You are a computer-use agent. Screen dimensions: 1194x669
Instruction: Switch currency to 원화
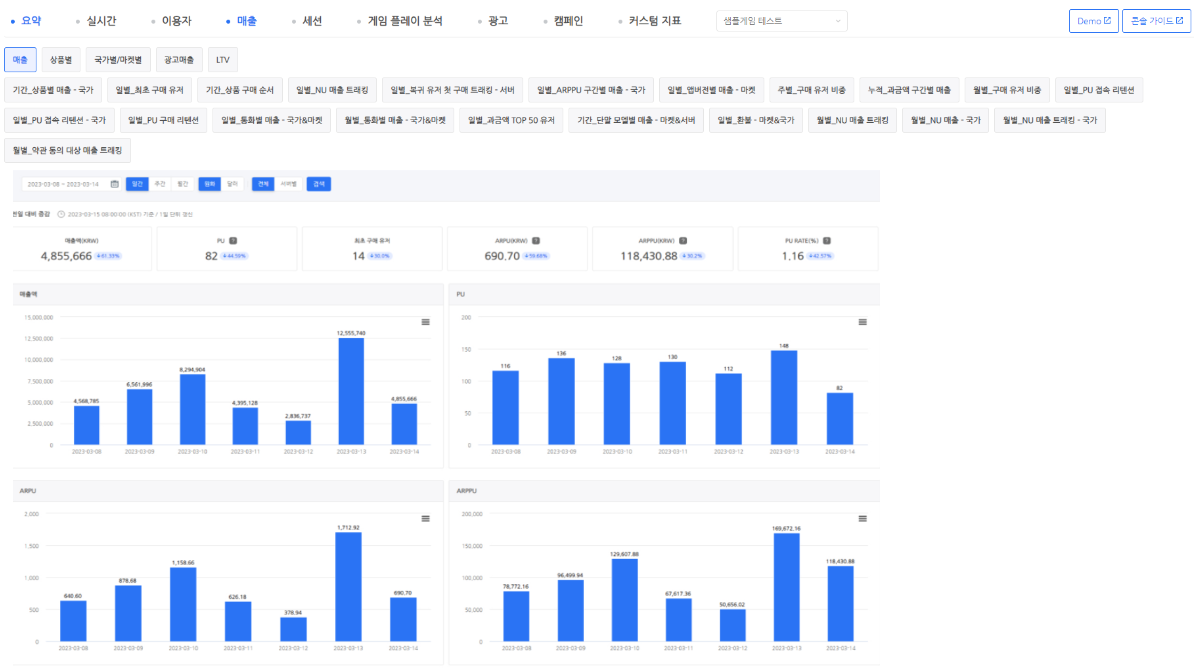pyautogui.click(x=209, y=184)
